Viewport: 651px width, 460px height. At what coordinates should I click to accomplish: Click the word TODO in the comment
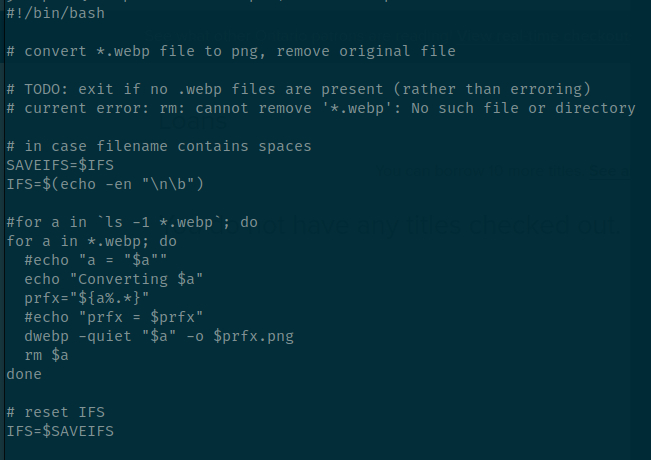(43, 89)
